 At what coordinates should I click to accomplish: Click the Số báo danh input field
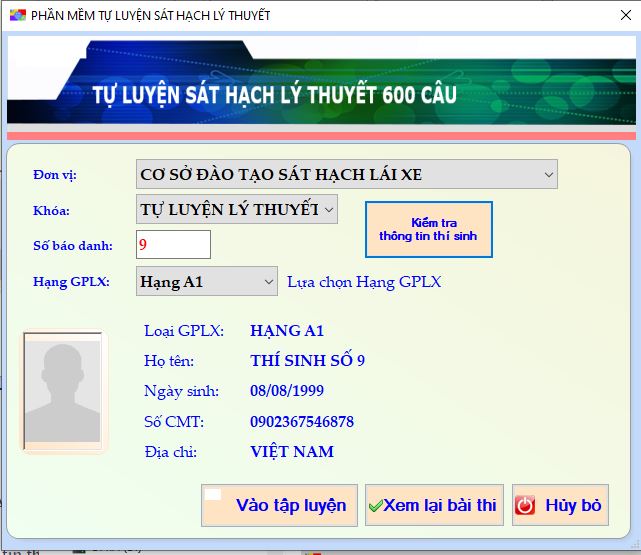coord(173,244)
